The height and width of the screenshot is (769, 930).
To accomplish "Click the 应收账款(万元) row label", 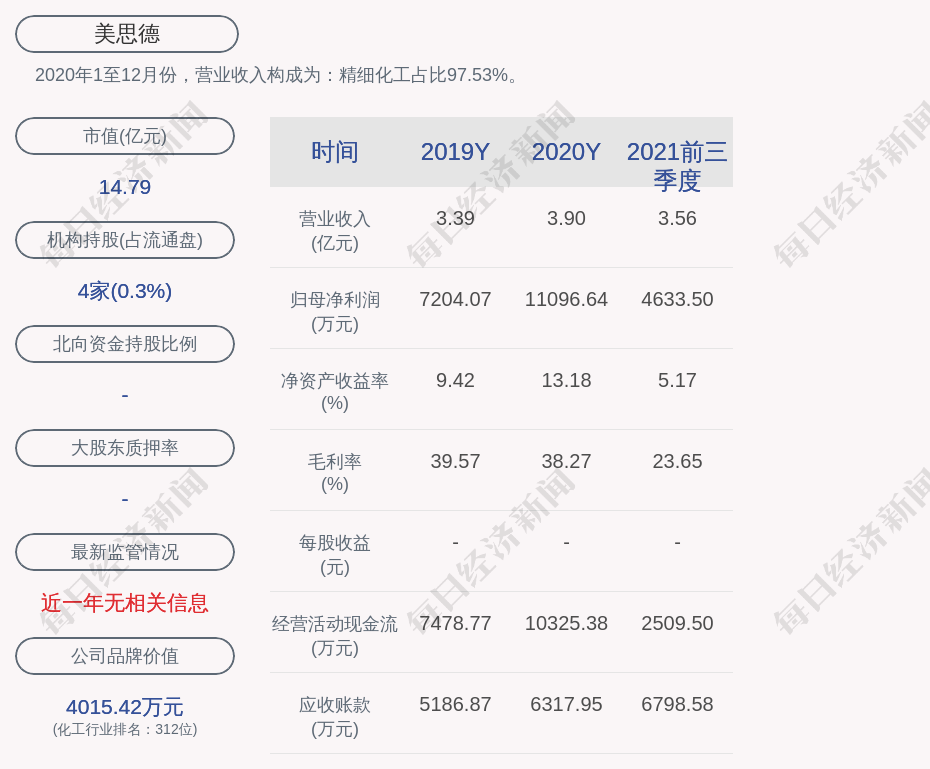I will click(x=335, y=717).
